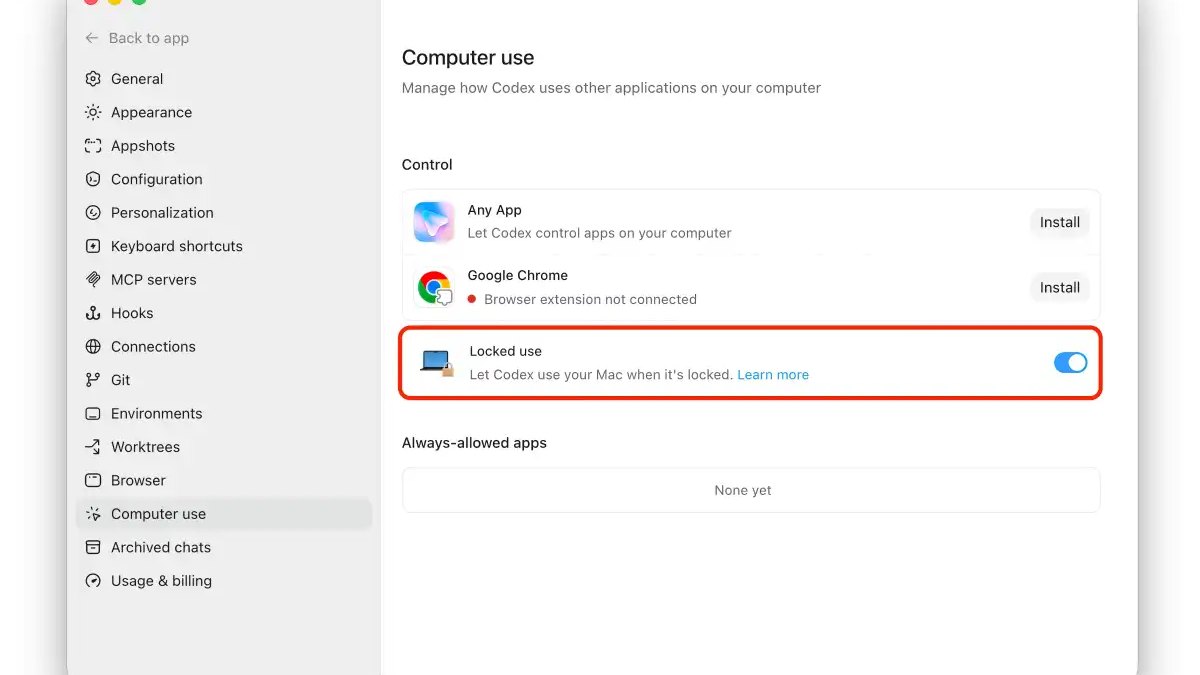
Task: Click the 'Locked use' title text
Action: tap(505, 351)
